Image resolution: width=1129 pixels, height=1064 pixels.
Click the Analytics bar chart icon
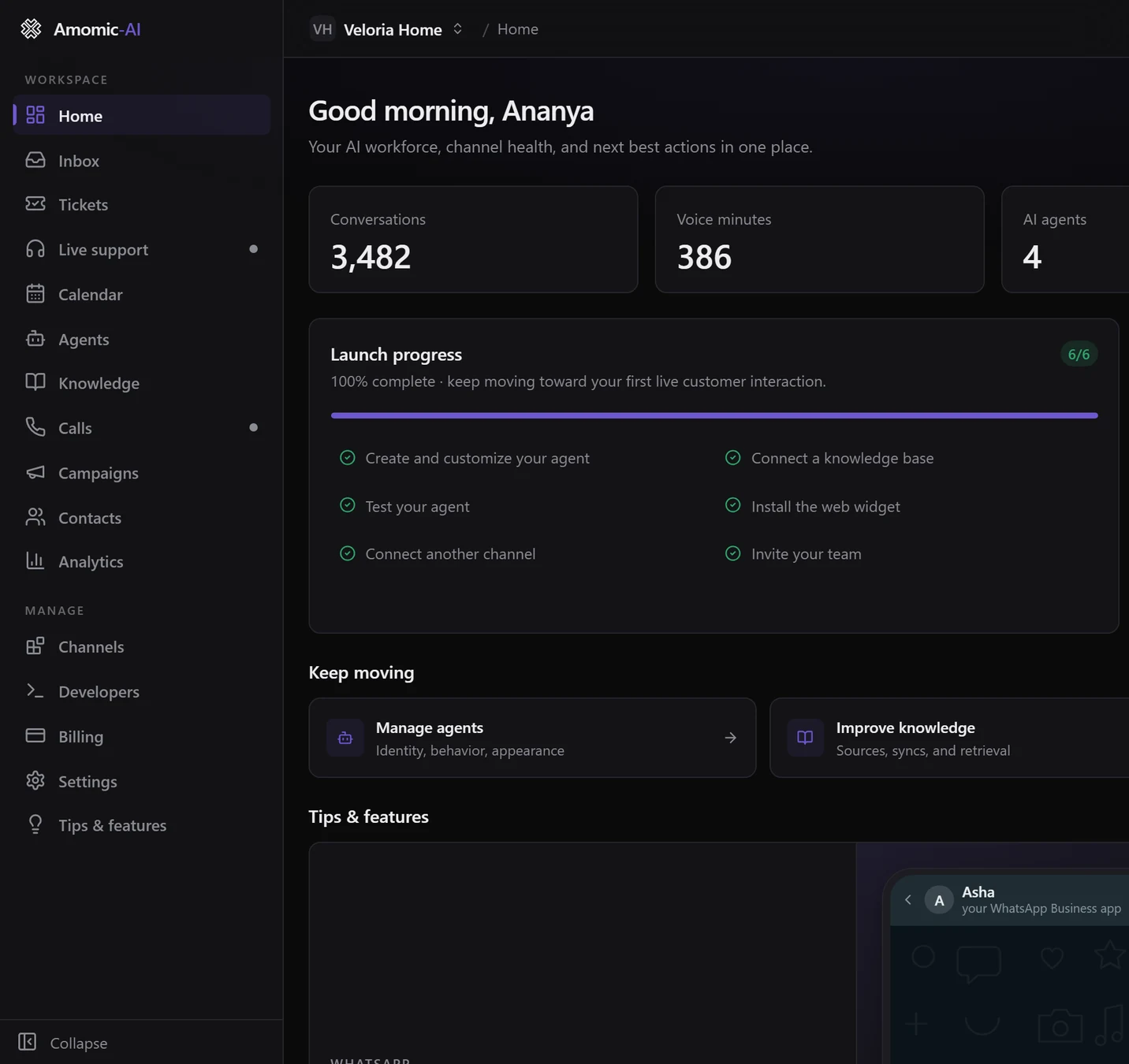click(x=35, y=561)
